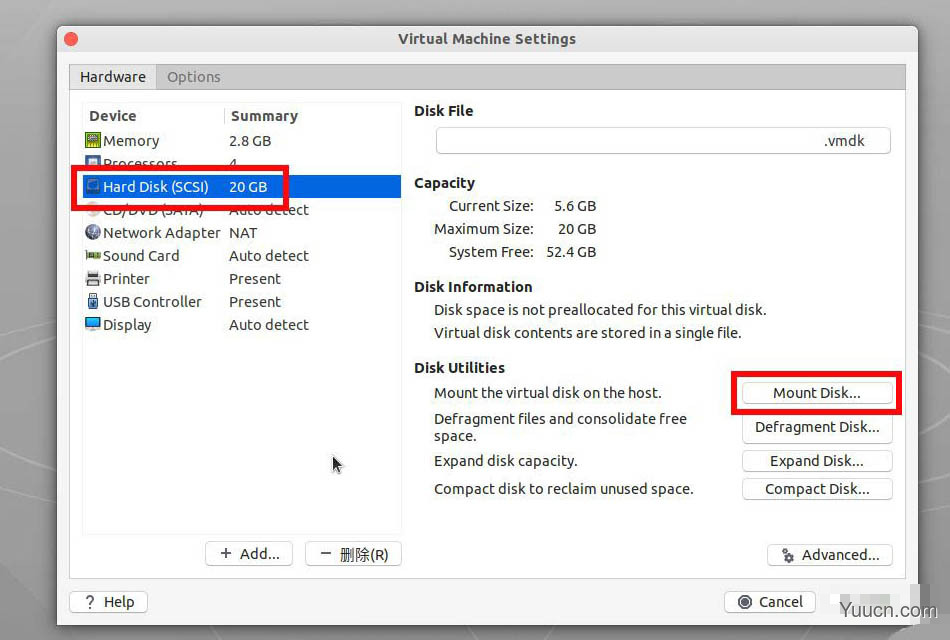
Task: Click the Sound Card icon
Action: (93, 256)
